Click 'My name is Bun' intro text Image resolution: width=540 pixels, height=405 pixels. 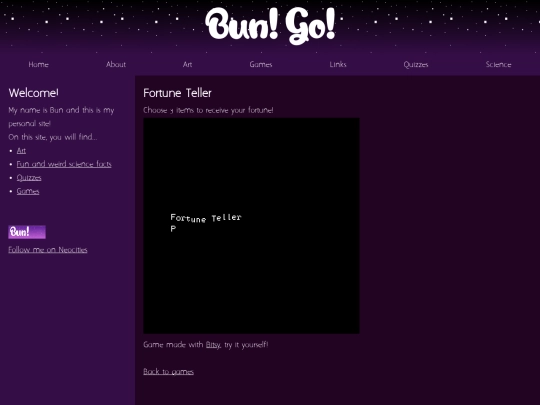point(61,117)
